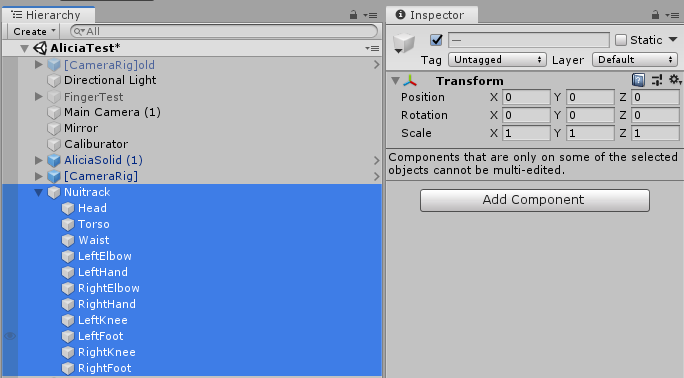Expand the [CameraRig] object
Image resolution: width=684 pixels, height=378 pixels.
[38, 176]
